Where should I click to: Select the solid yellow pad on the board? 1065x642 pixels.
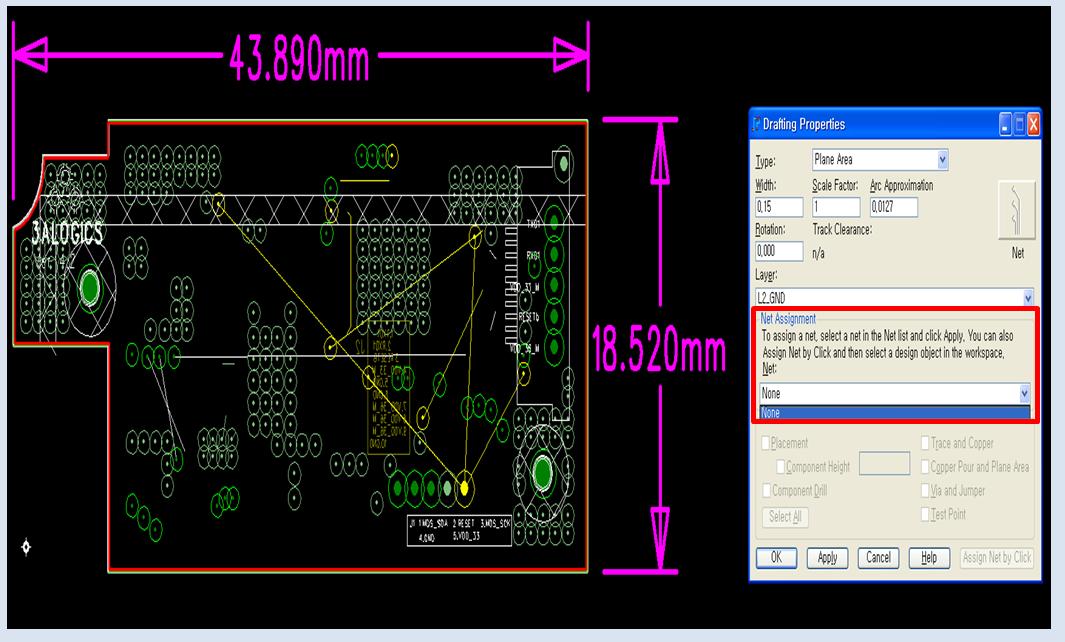[x=463, y=488]
